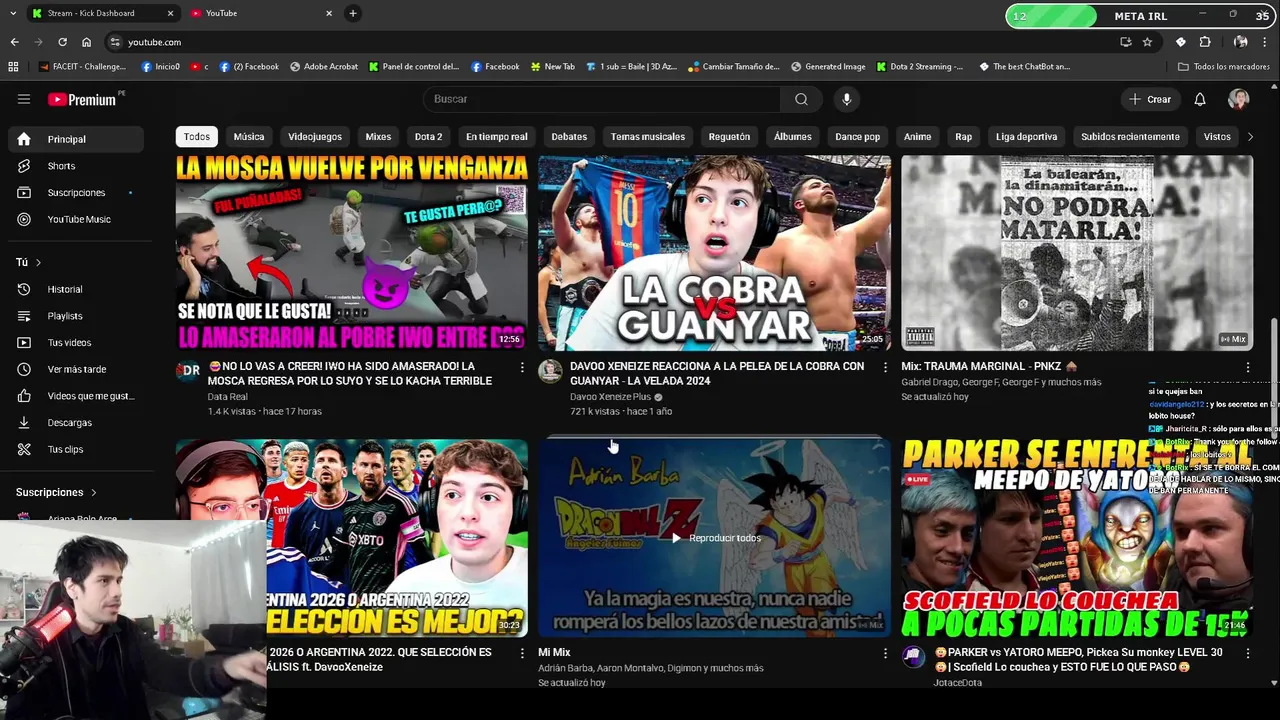Open YouTube Music in the sidebar
Viewport: 1280px width, 720px height.
click(77, 219)
